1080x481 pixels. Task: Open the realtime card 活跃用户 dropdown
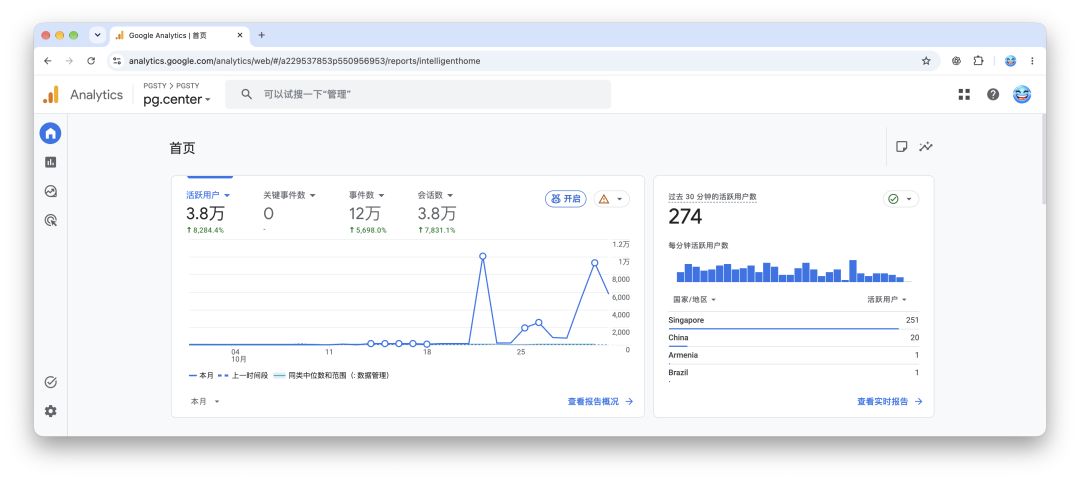[x=886, y=300]
